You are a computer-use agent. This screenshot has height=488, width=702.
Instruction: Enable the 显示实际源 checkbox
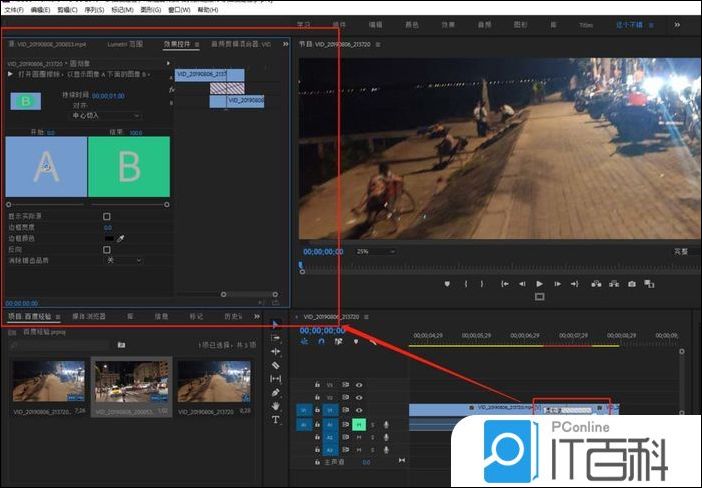[107, 216]
